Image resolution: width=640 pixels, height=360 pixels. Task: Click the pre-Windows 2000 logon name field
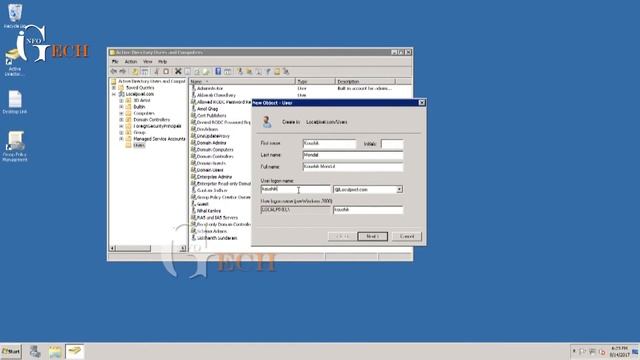(x=368, y=210)
